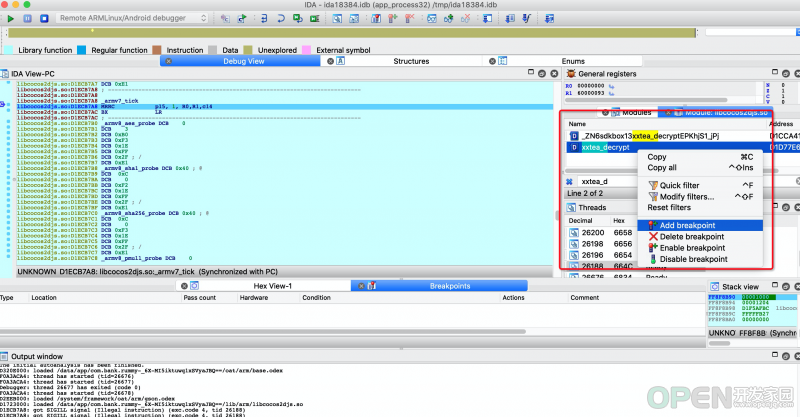Click the stack trace window toolbar icon

pos(488,18)
